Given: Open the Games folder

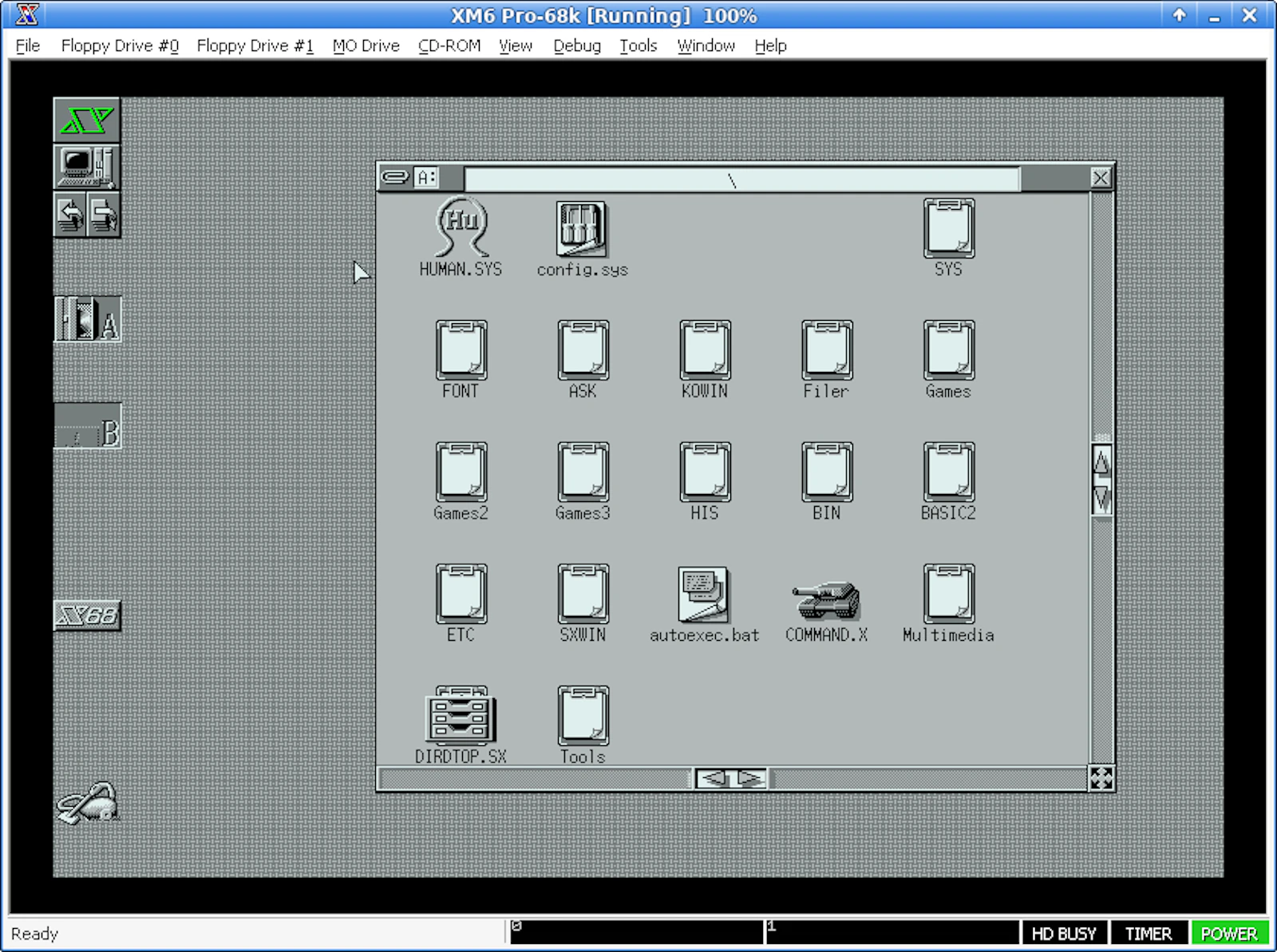Looking at the screenshot, I should [948, 350].
